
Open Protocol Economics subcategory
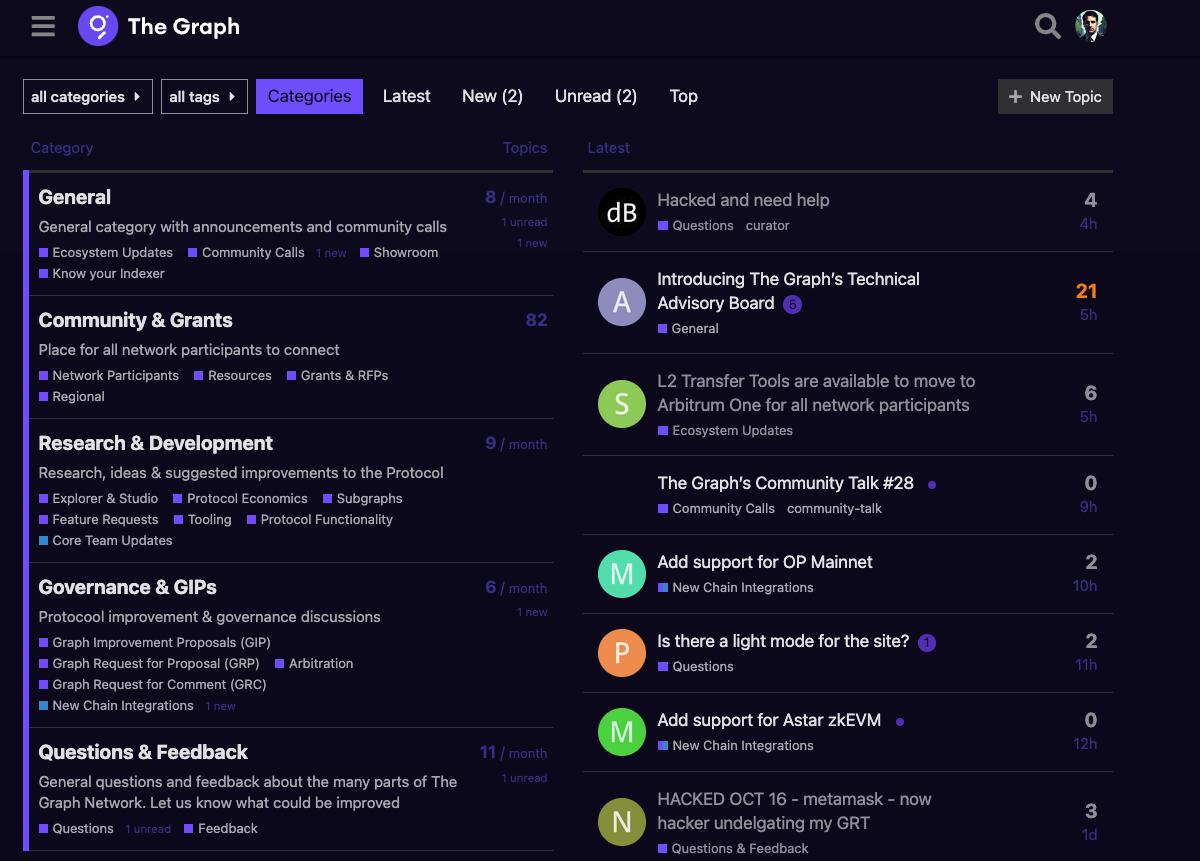(x=241, y=499)
